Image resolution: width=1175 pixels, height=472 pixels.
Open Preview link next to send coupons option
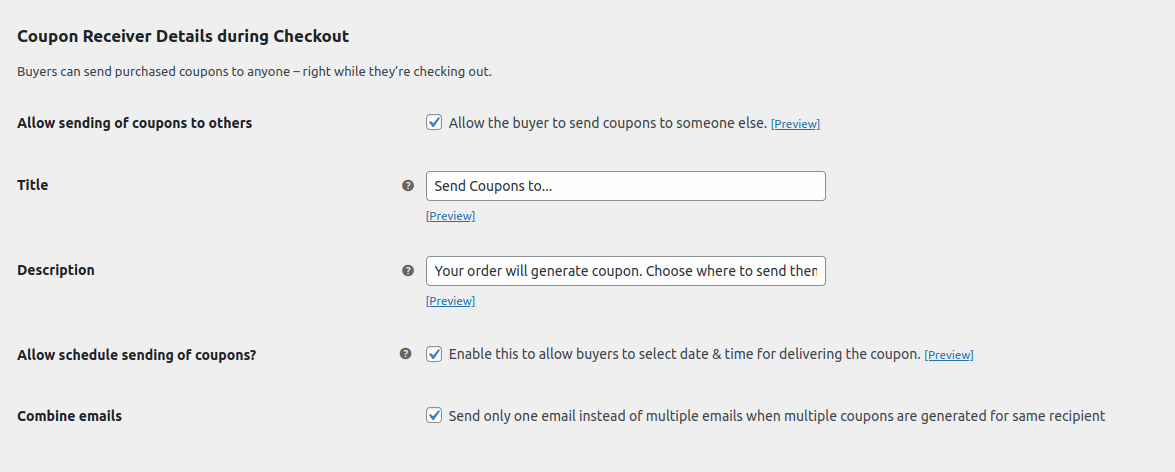tap(795, 124)
